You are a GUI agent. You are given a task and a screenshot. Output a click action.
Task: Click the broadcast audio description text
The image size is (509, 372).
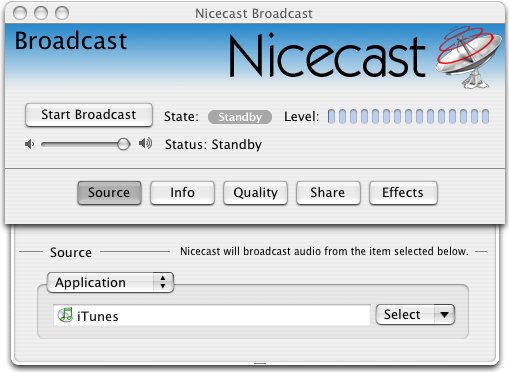coord(324,251)
